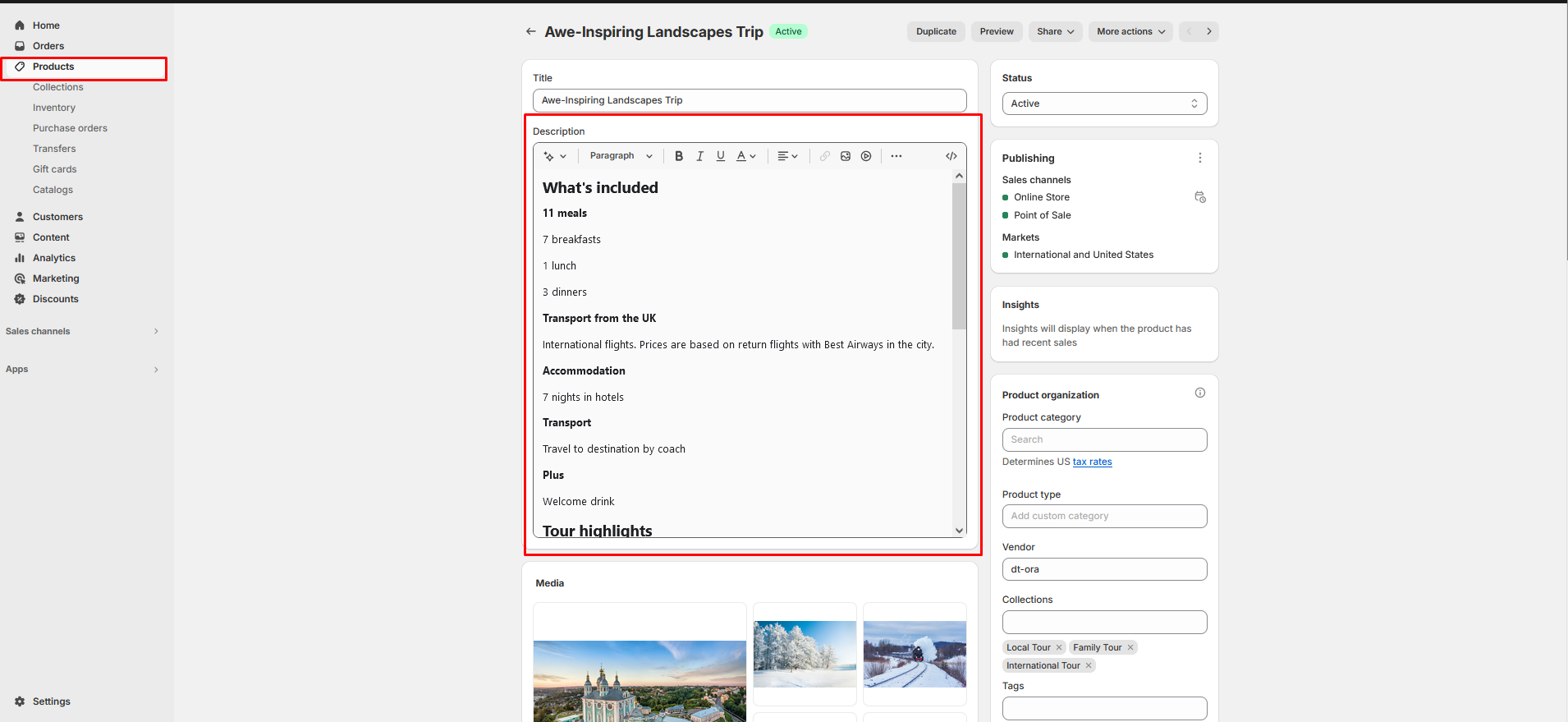Open Transfers page
Image resolution: width=1568 pixels, height=722 pixels.
54,149
